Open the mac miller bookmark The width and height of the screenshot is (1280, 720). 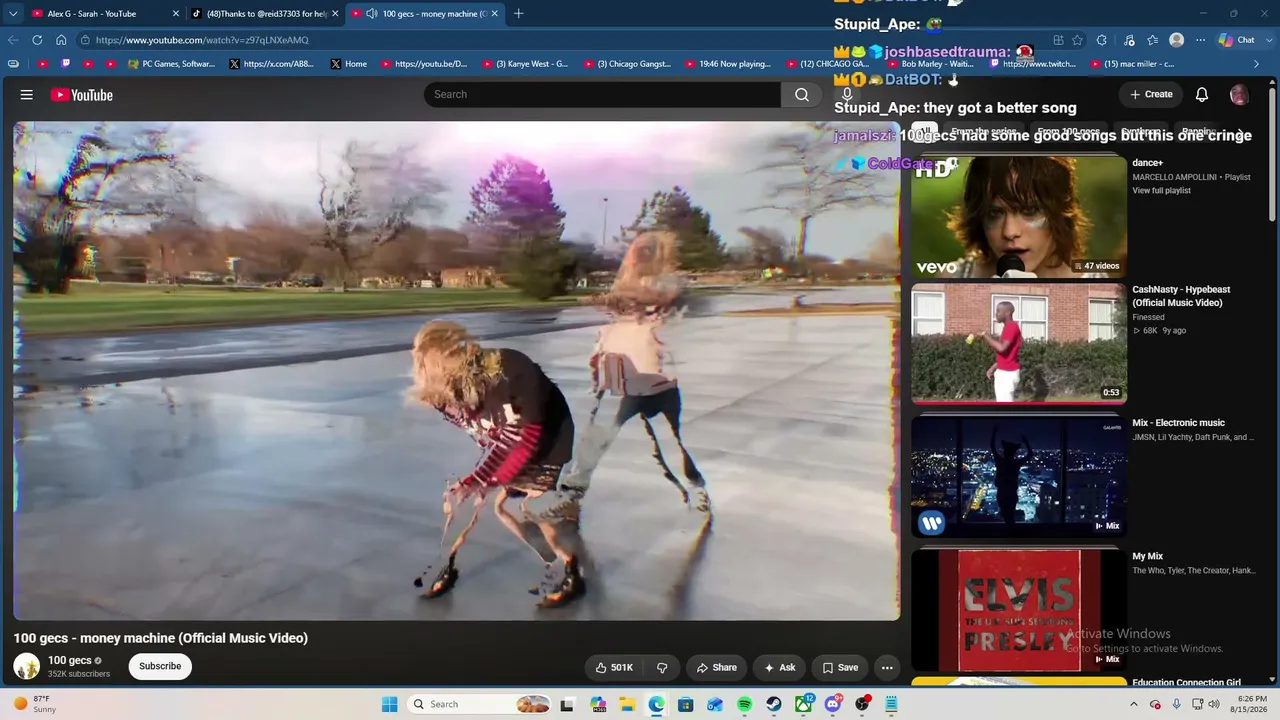click(x=1131, y=64)
